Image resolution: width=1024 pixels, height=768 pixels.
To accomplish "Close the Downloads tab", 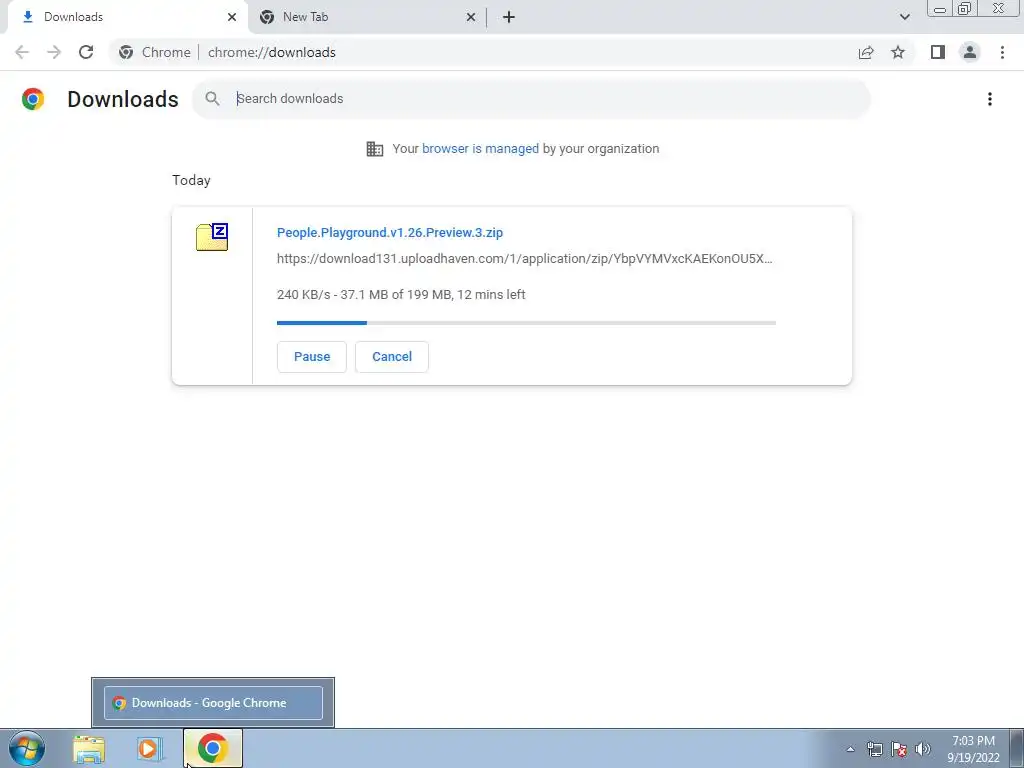I will (x=232, y=17).
